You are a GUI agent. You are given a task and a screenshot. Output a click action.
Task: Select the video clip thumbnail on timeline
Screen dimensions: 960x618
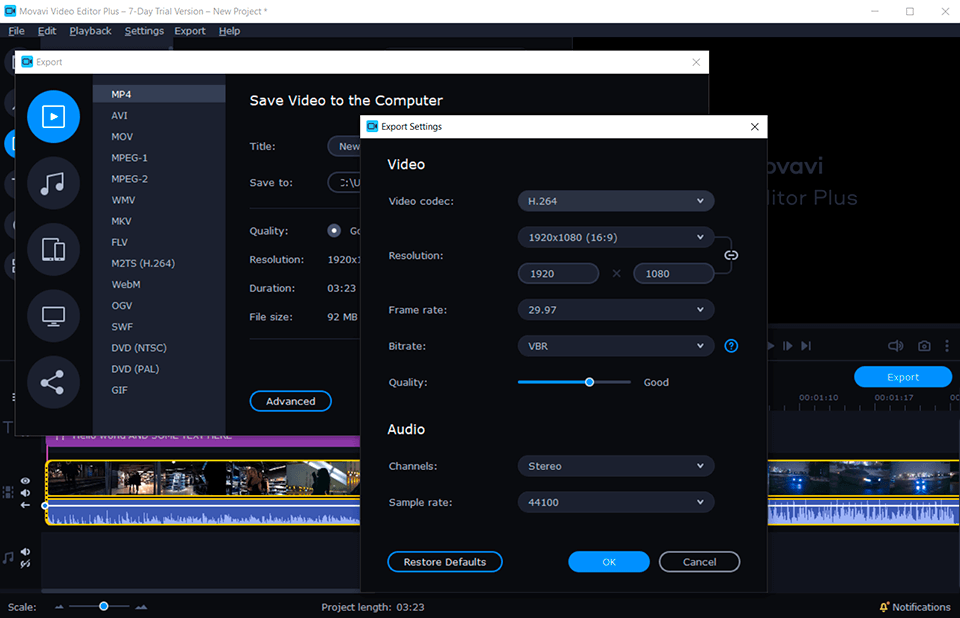(203, 478)
